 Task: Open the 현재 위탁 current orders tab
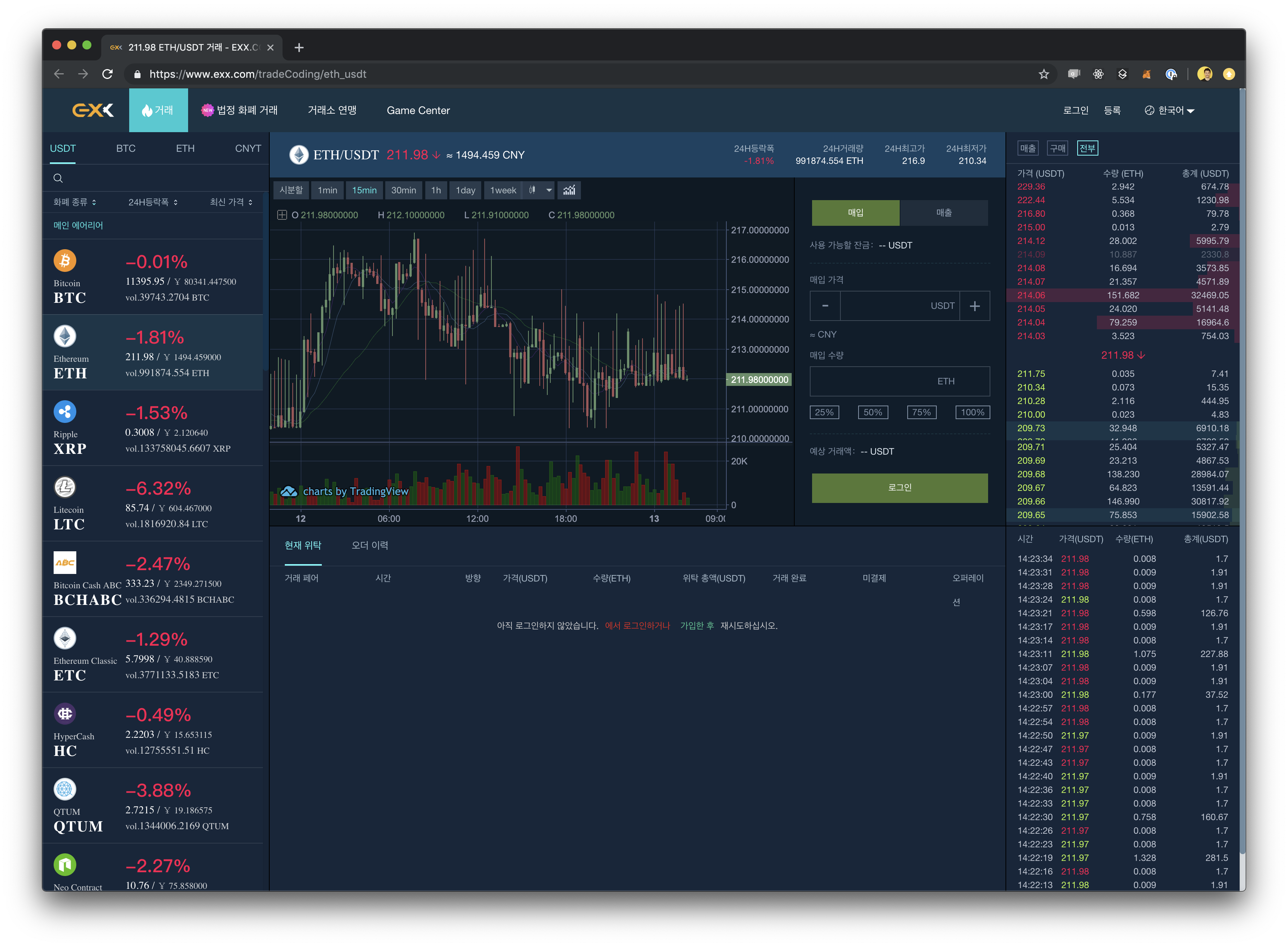point(303,545)
